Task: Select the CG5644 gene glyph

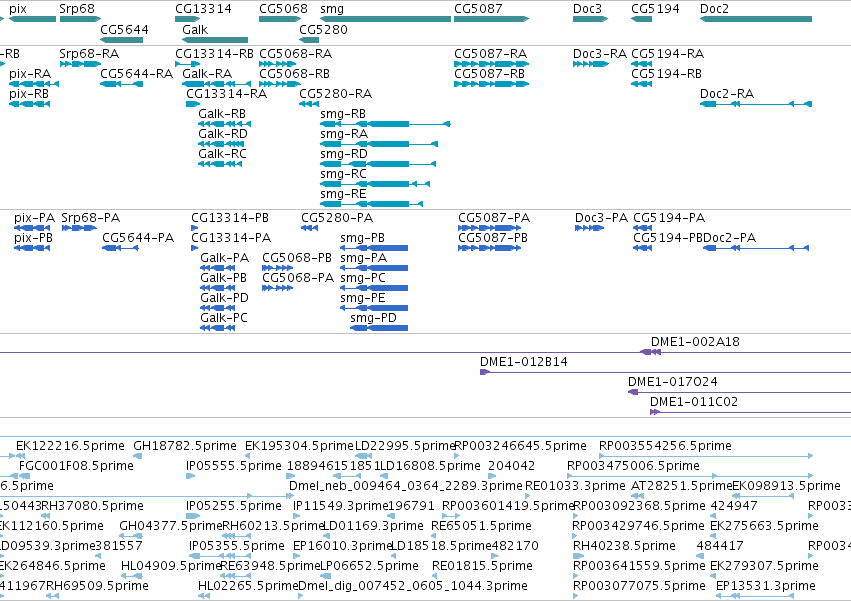Action: (122, 40)
